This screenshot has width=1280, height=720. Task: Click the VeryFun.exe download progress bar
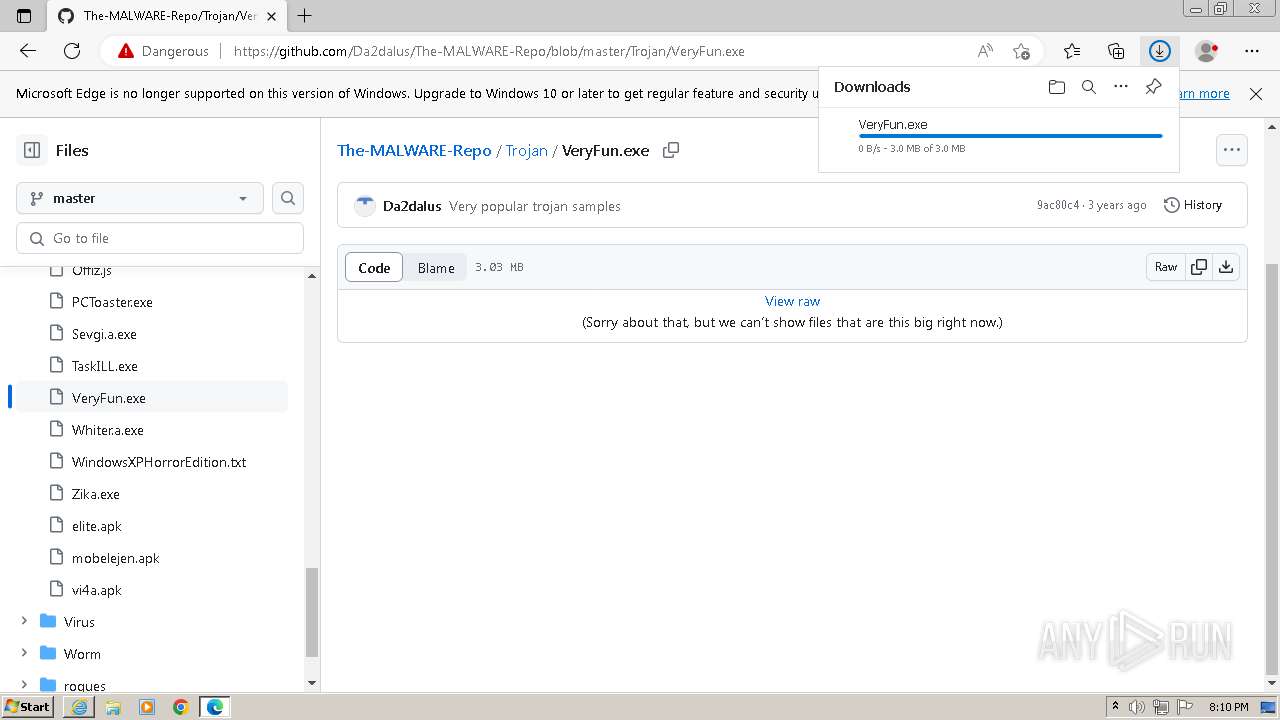coord(1010,136)
